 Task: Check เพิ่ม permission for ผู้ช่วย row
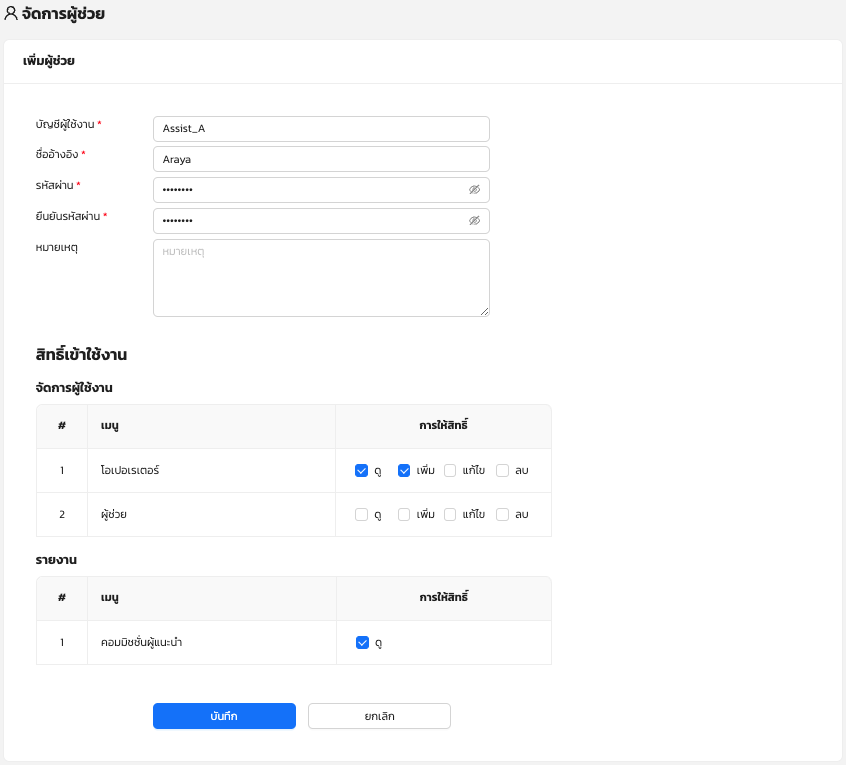tap(405, 515)
